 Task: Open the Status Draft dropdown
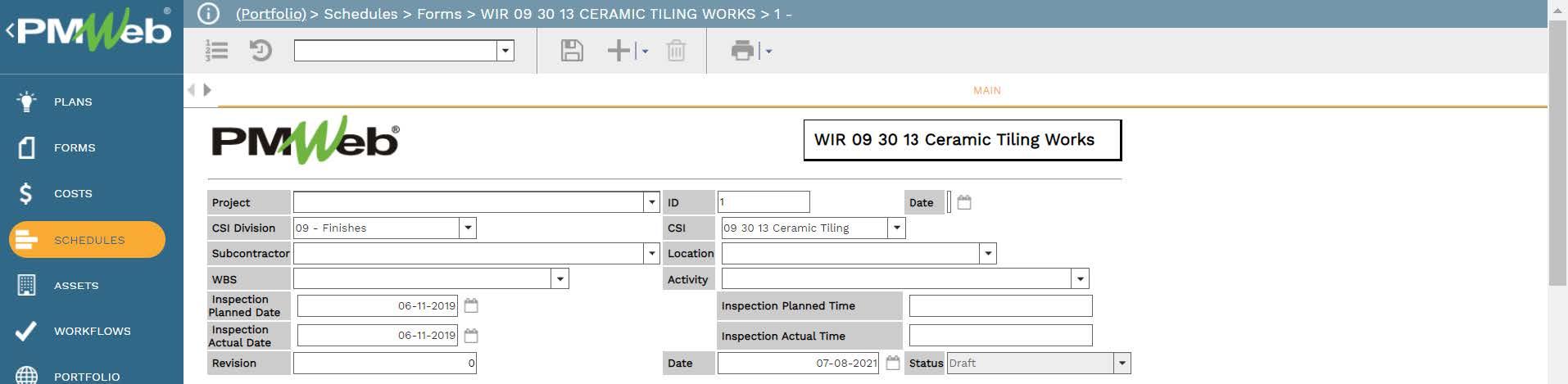pos(1122,363)
